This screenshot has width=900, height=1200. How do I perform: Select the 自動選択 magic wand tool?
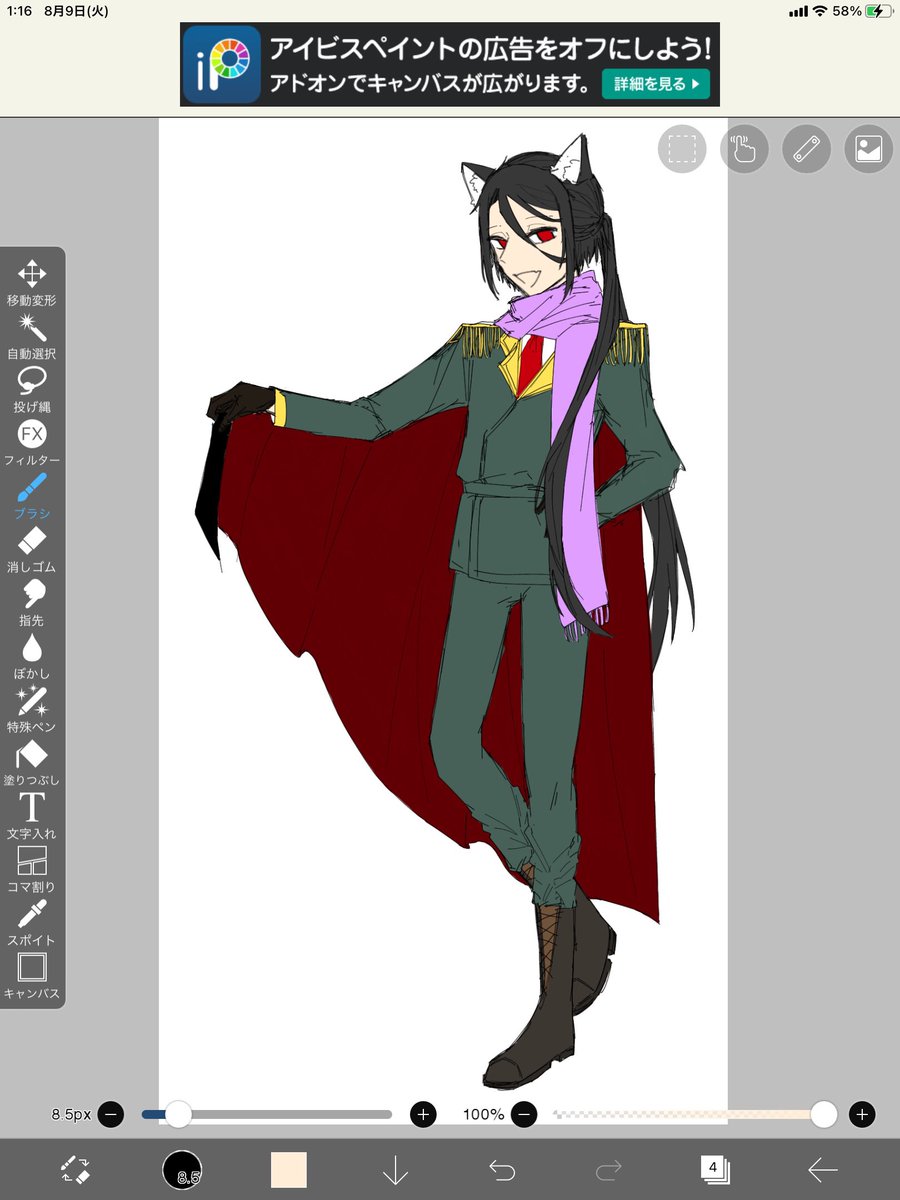pos(32,336)
